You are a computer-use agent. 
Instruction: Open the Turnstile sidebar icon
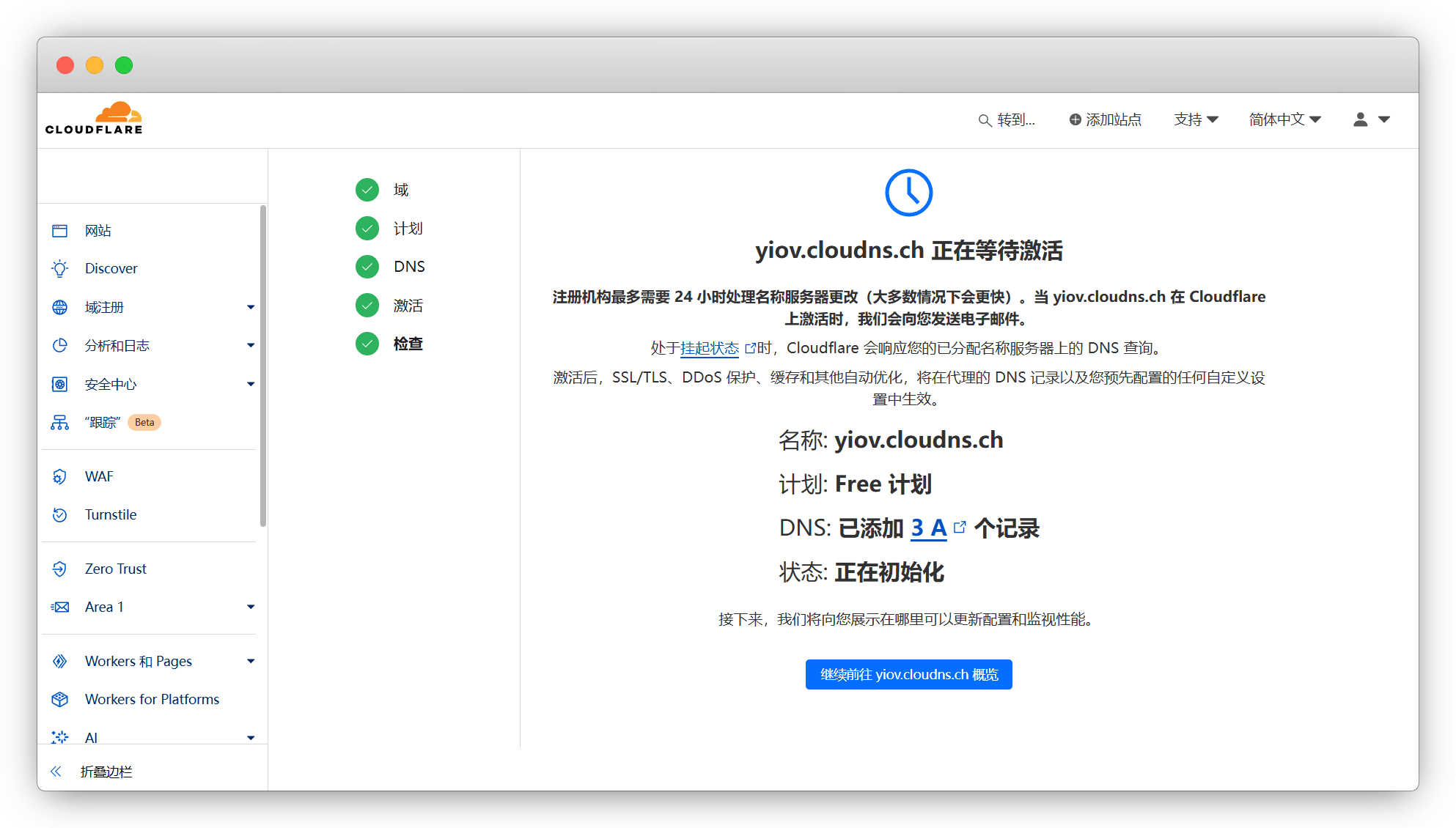(60, 514)
